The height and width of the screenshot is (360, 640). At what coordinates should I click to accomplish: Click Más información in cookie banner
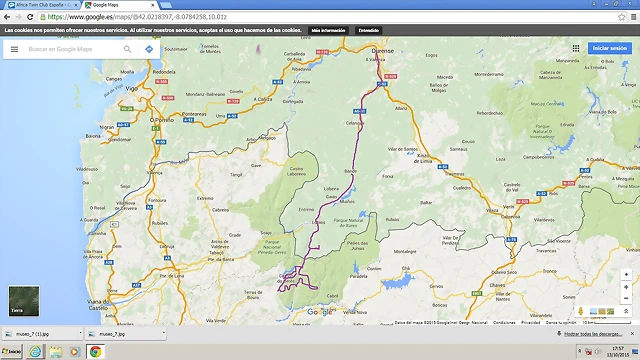(328, 30)
